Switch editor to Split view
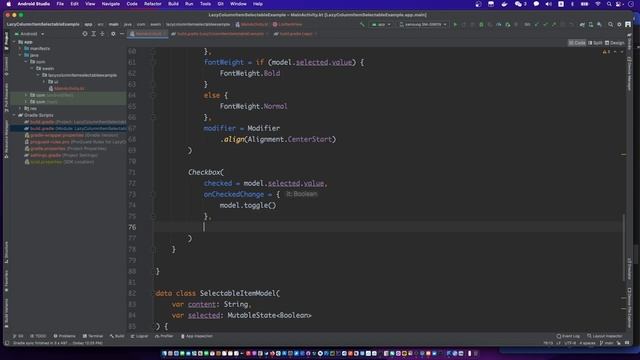 pos(595,43)
